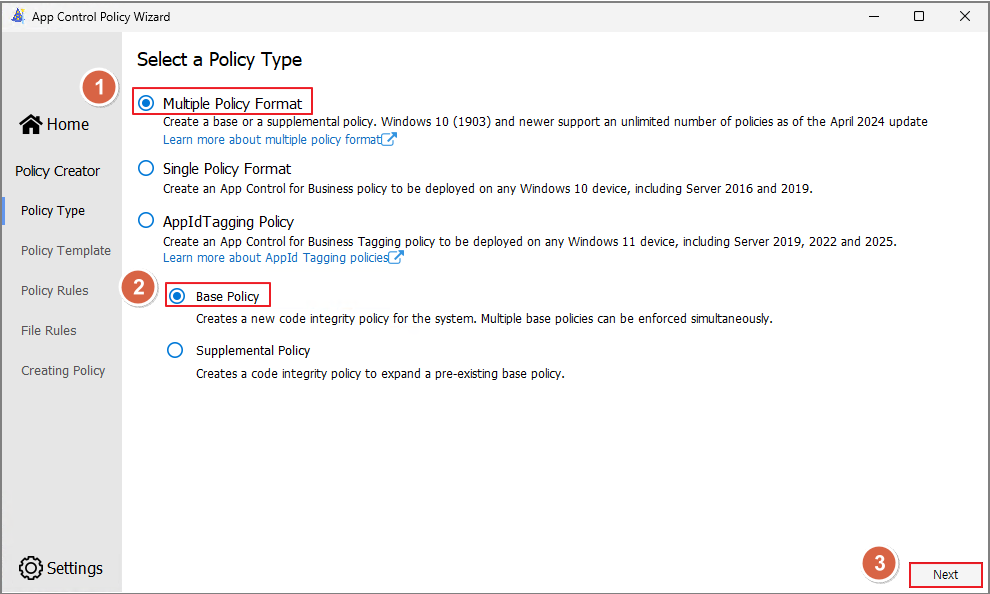Maximize the App Control Policy Wizard window

[x=919, y=16]
